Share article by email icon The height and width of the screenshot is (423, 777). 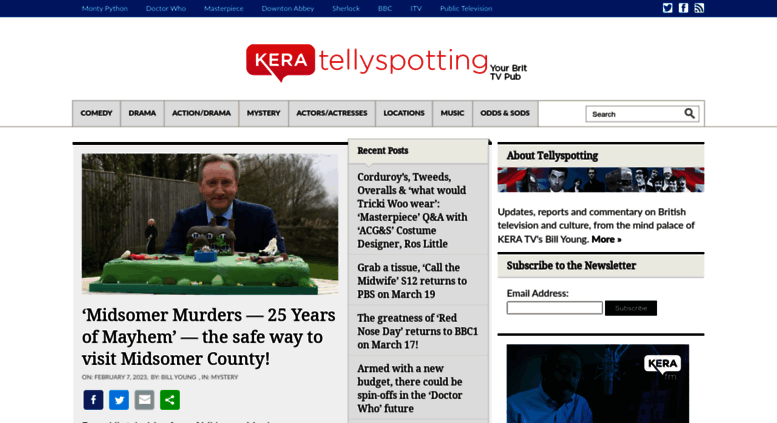[144, 400]
